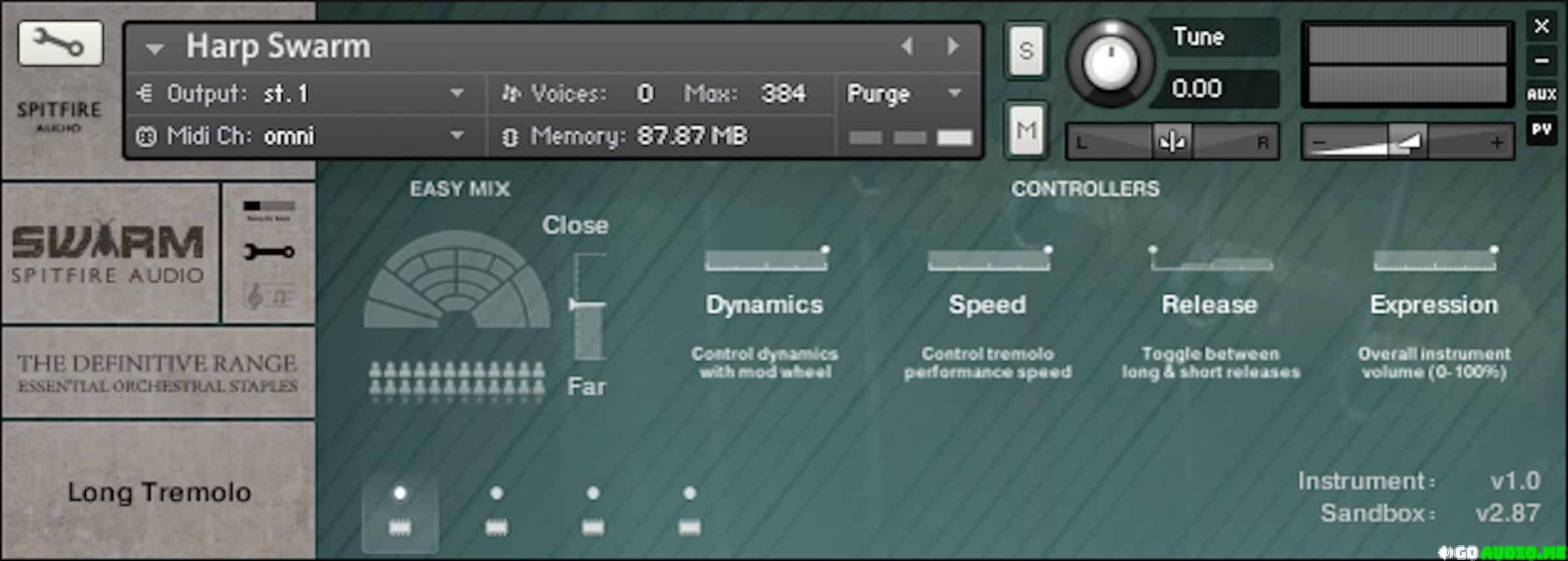The image size is (1568, 561).
Task: Select the first articulation dot
Action: (x=400, y=493)
